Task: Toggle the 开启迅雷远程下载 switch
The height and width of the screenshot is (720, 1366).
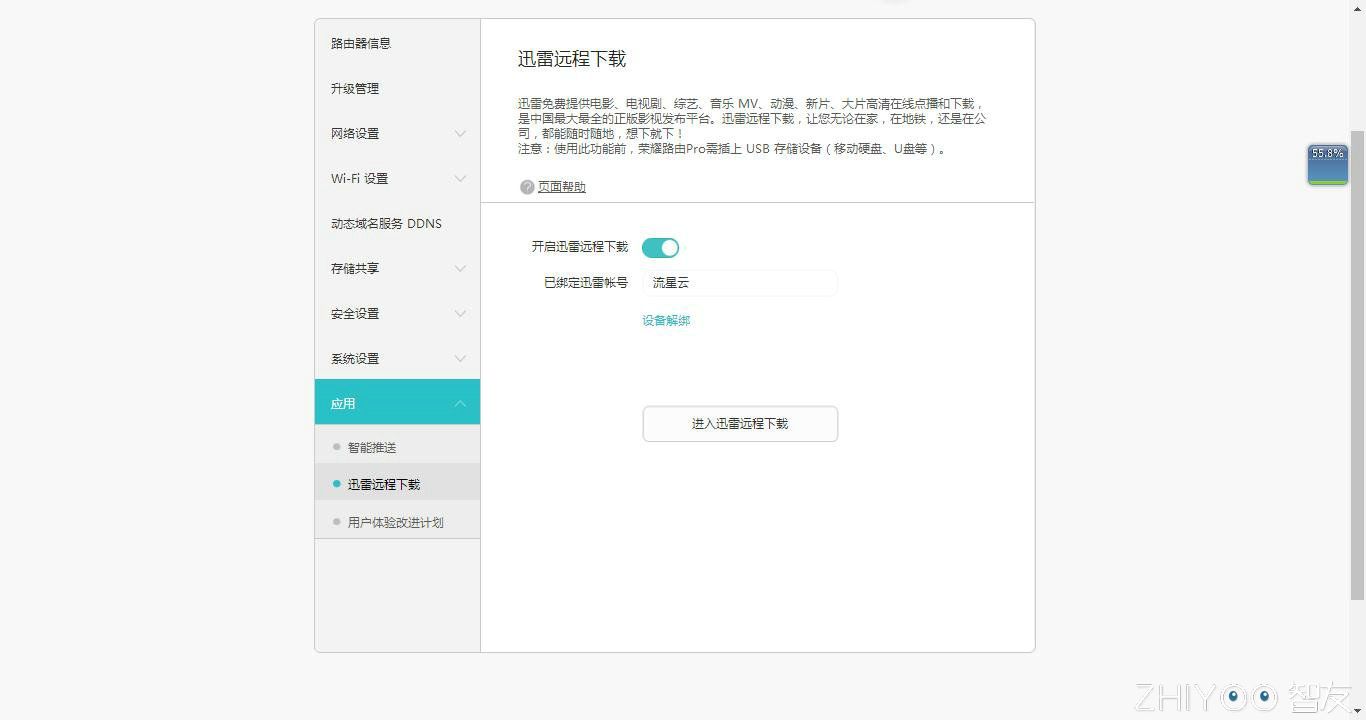Action: 660,248
